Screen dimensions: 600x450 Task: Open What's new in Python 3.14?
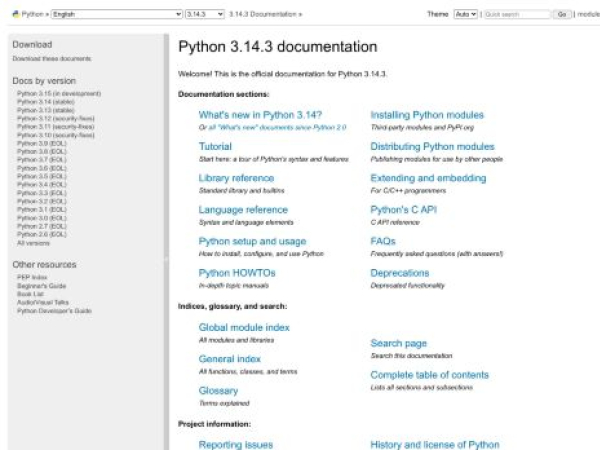[x=260, y=115]
